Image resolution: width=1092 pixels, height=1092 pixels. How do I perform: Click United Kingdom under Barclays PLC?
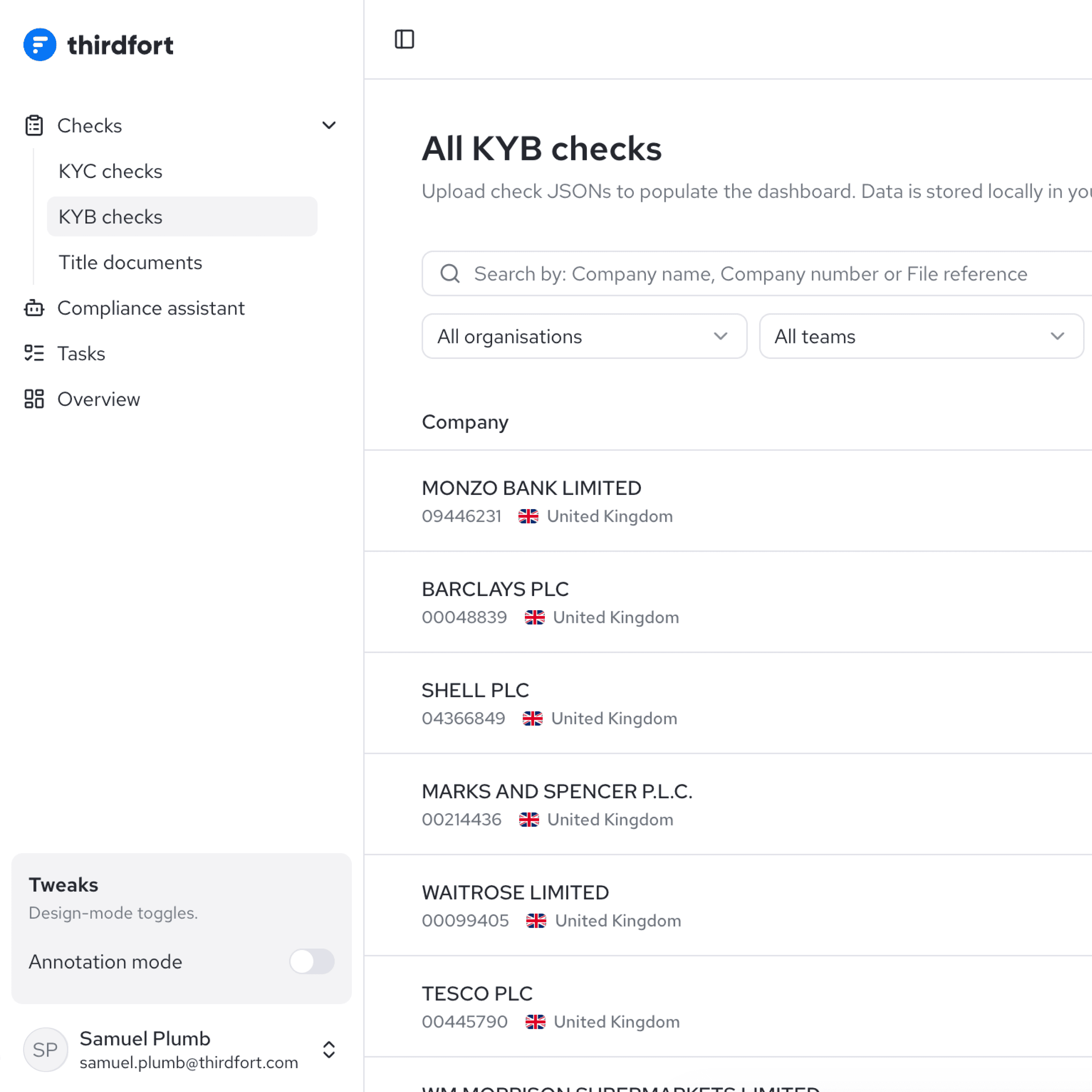tap(616, 617)
